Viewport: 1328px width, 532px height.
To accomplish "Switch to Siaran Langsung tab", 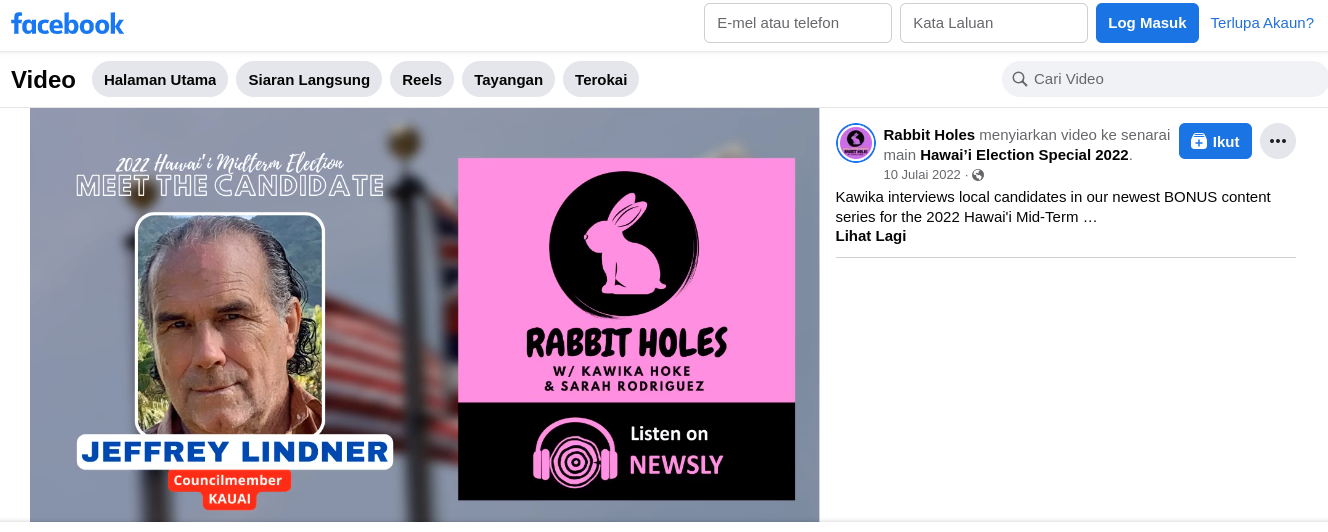I will 309,79.
